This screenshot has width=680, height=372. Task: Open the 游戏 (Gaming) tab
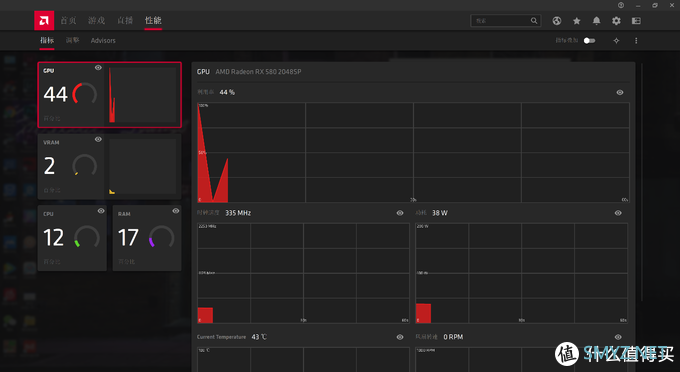96,20
